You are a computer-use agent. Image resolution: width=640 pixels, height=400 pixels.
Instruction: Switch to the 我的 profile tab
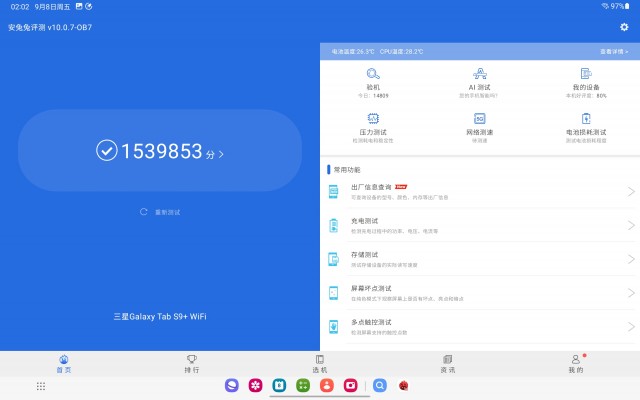click(x=576, y=364)
